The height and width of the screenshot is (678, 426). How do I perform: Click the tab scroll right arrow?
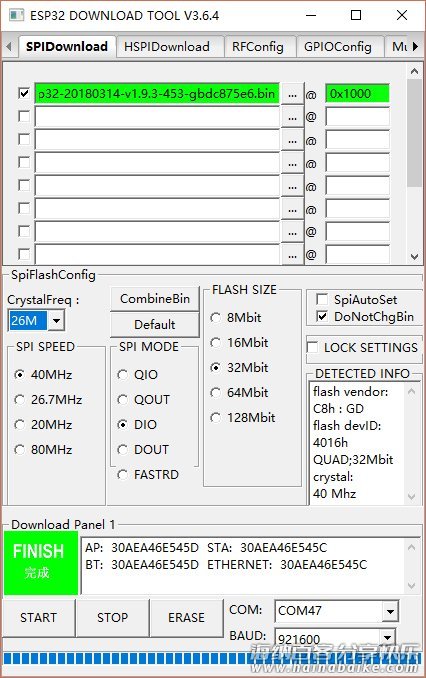[415, 46]
